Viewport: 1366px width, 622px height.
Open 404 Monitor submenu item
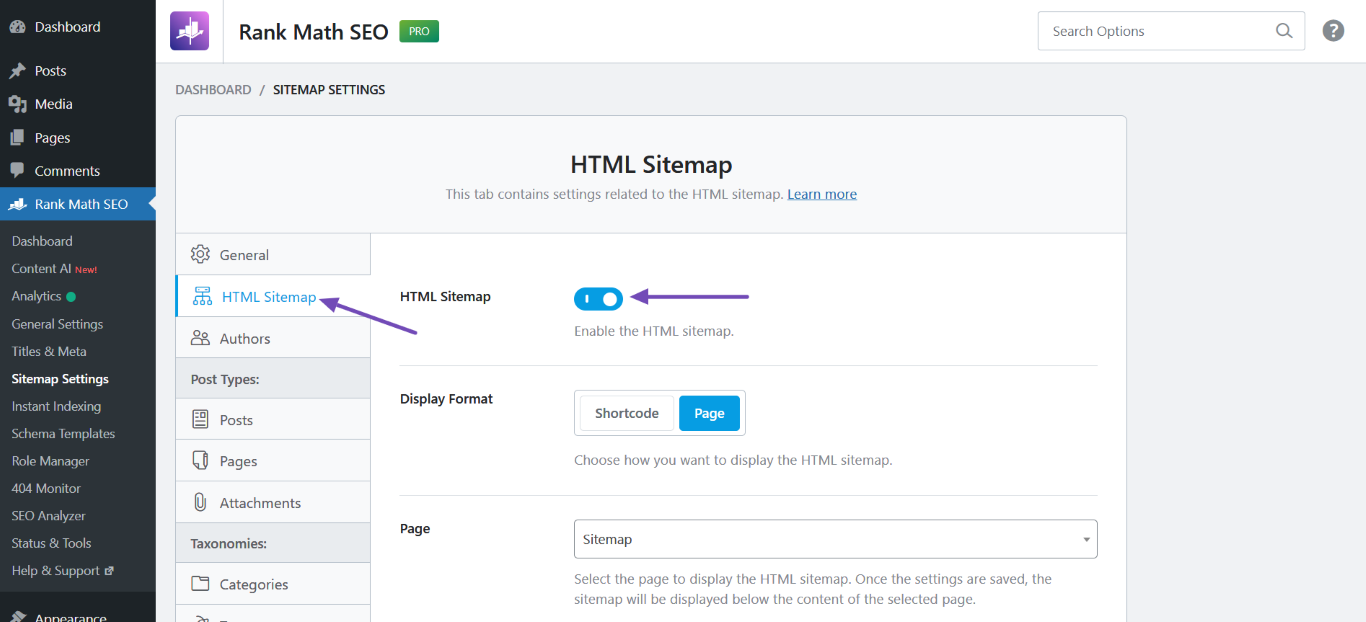[x=46, y=488]
